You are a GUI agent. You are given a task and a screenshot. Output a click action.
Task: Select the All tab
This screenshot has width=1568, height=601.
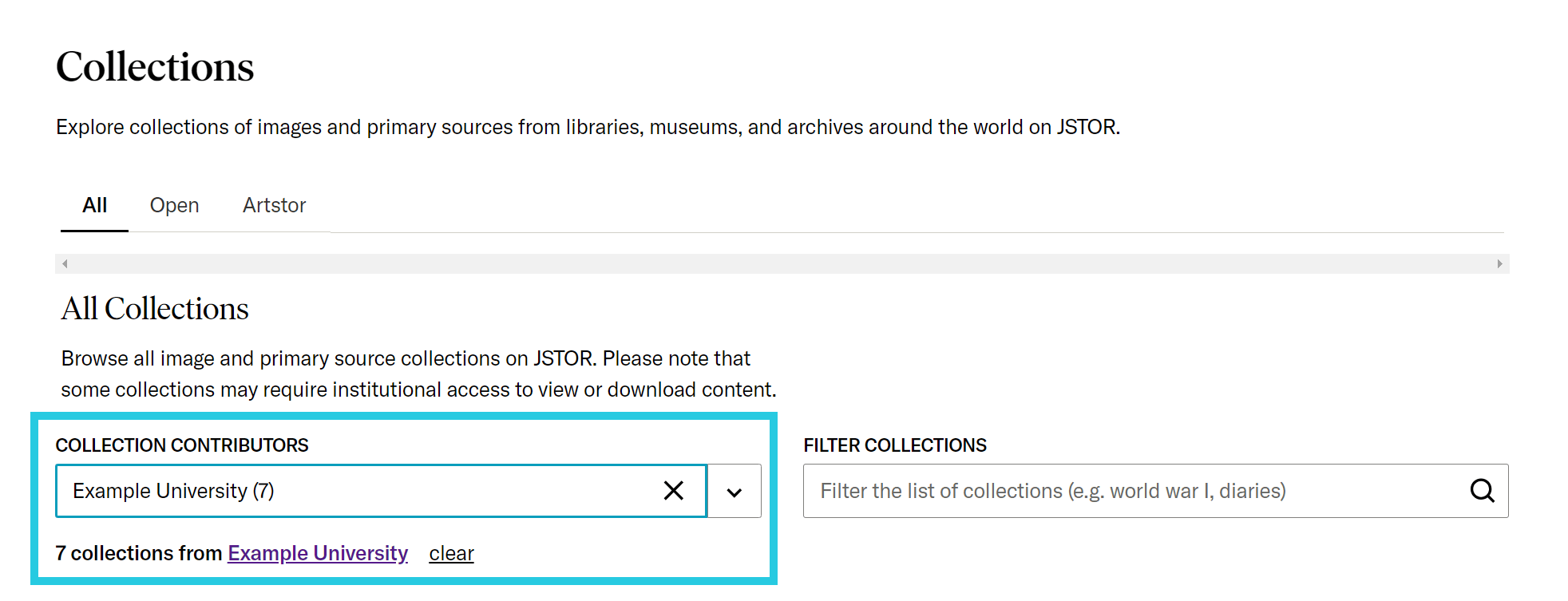point(93,205)
